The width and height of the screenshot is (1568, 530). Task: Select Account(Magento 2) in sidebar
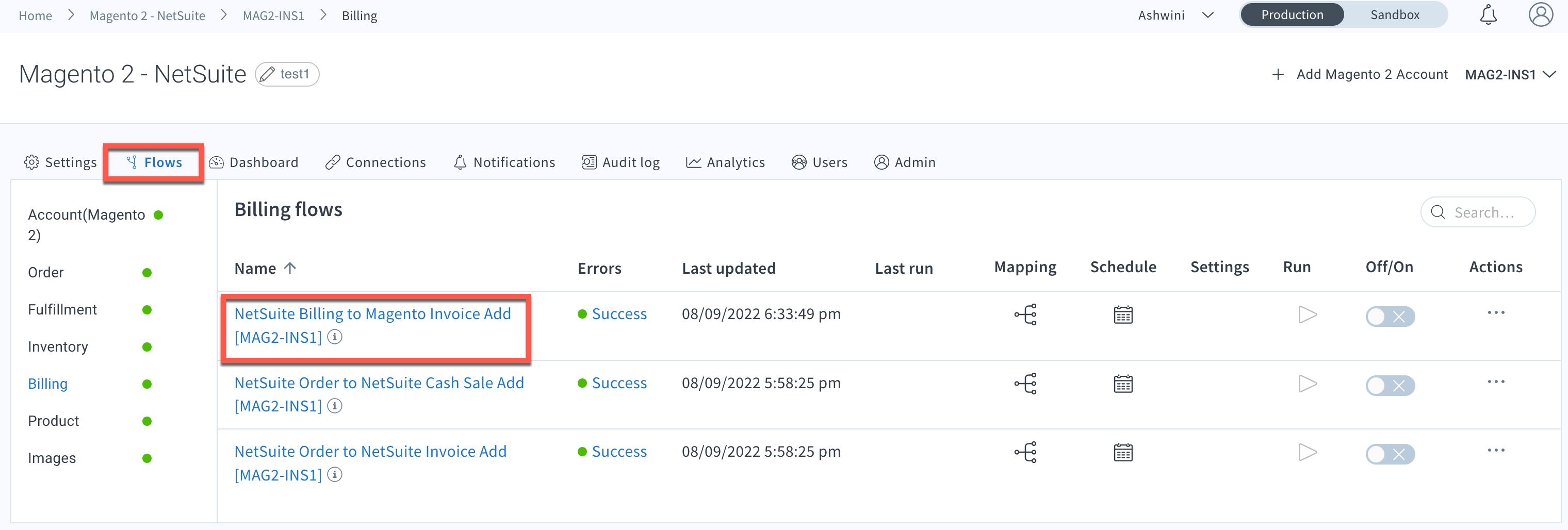(x=87, y=225)
